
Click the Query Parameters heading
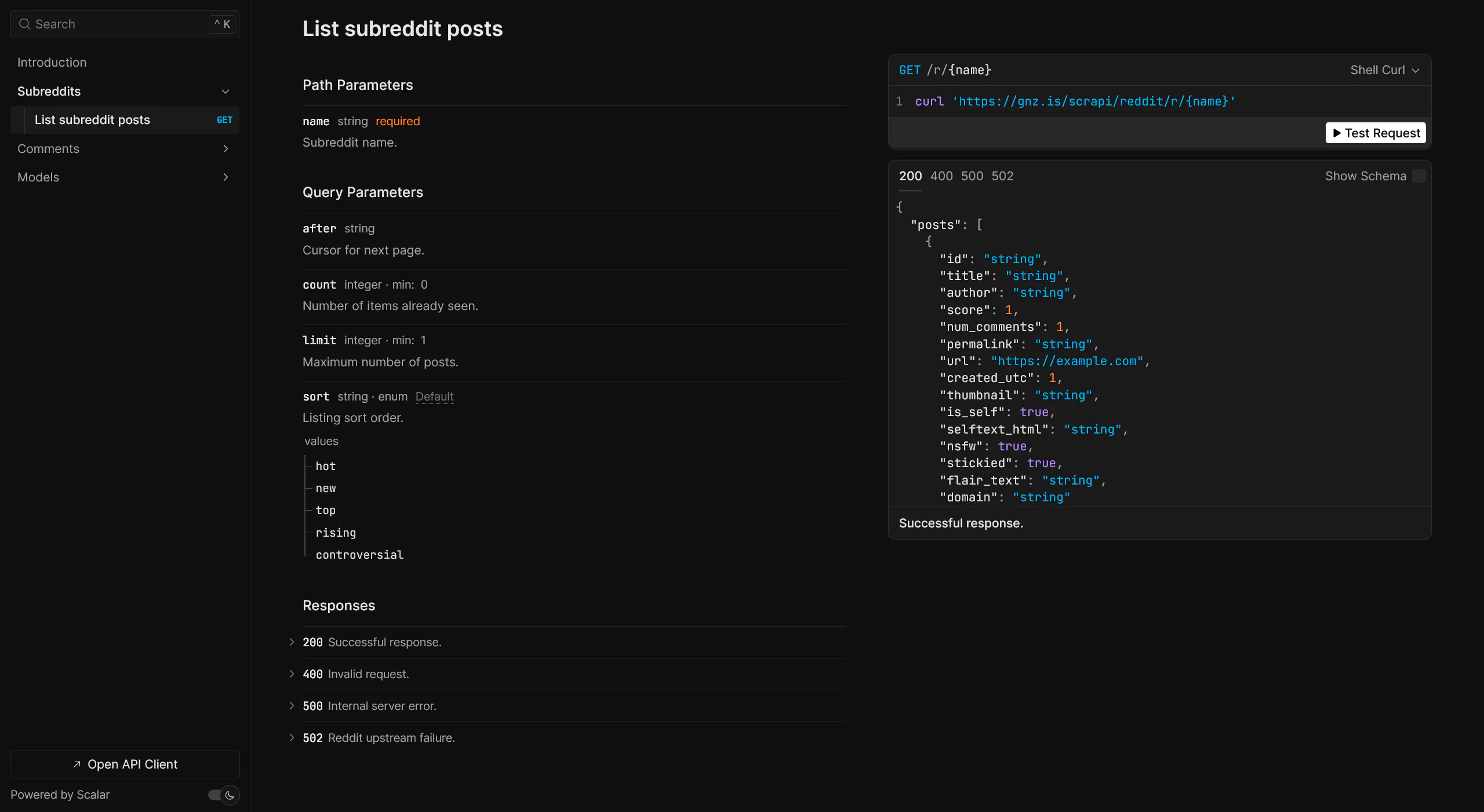pos(363,192)
